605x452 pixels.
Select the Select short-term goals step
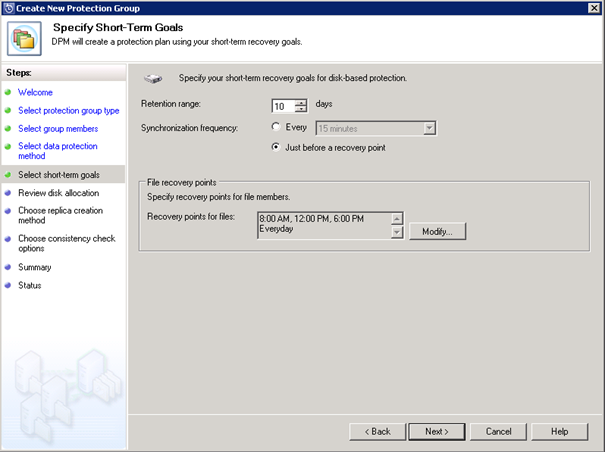[x=59, y=174]
